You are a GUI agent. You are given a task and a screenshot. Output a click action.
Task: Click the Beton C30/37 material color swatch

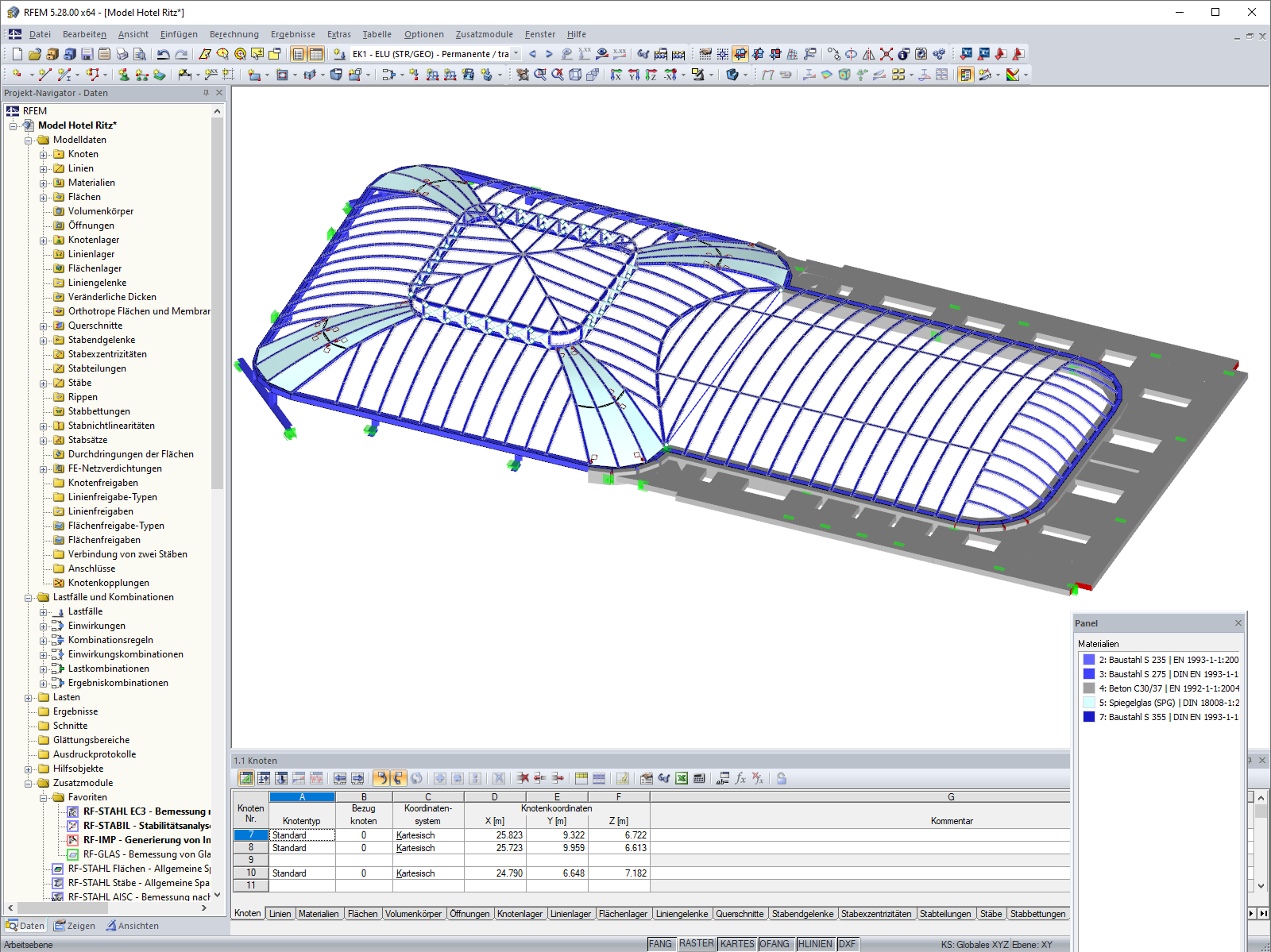pyautogui.click(x=1087, y=688)
